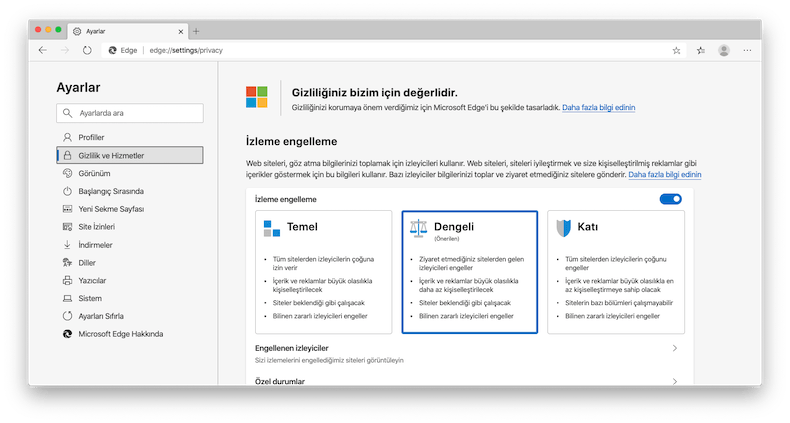Toggle İzleme engelleme switch off
Image resolution: width=790 pixels, height=423 pixels.
[x=670, y=200]
